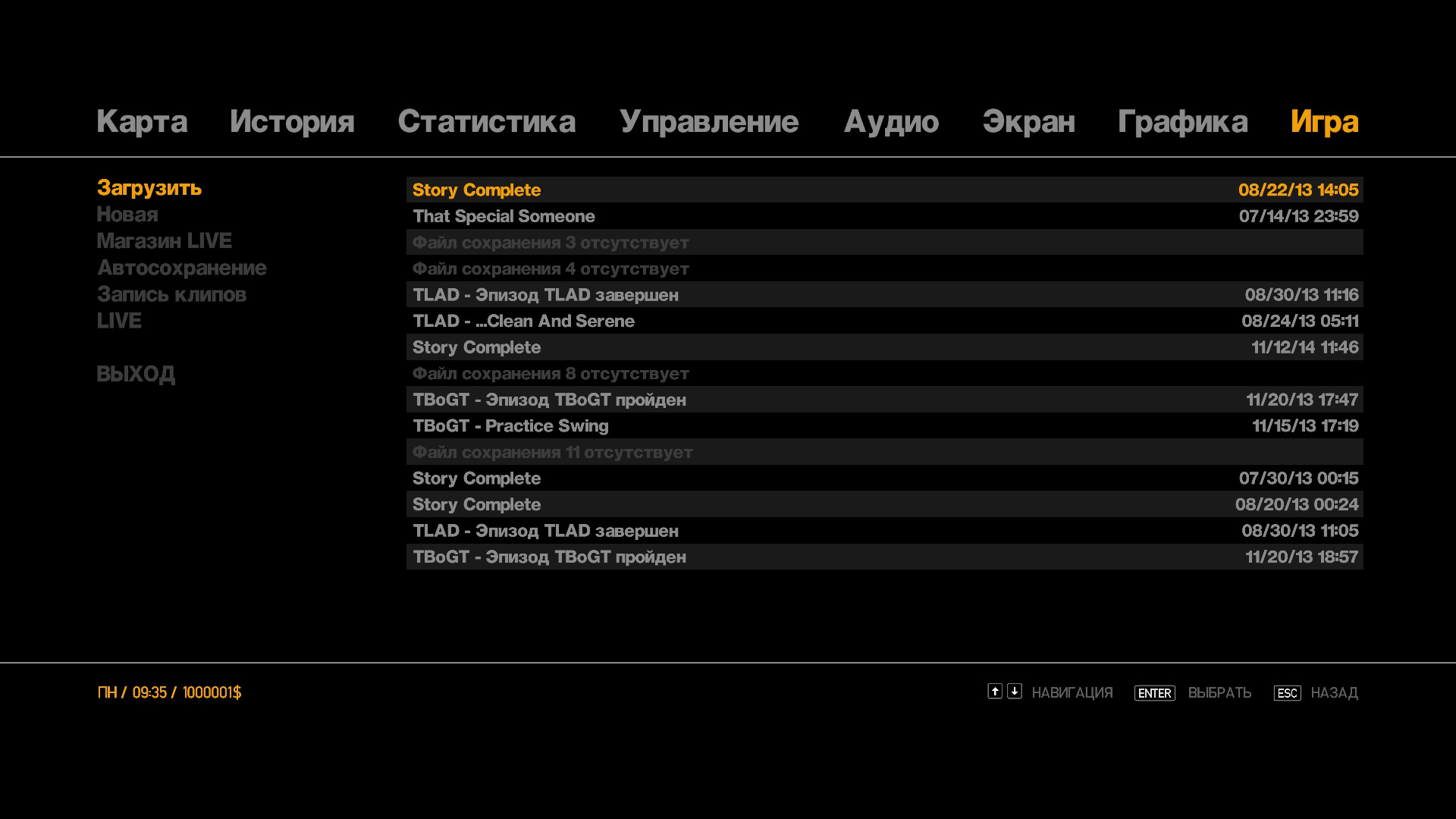This screenshot has height=819, width=1456.
Task: Load the TBoGT - Practice Swing save
Action: pyautogui.click(x=510, y=426)
